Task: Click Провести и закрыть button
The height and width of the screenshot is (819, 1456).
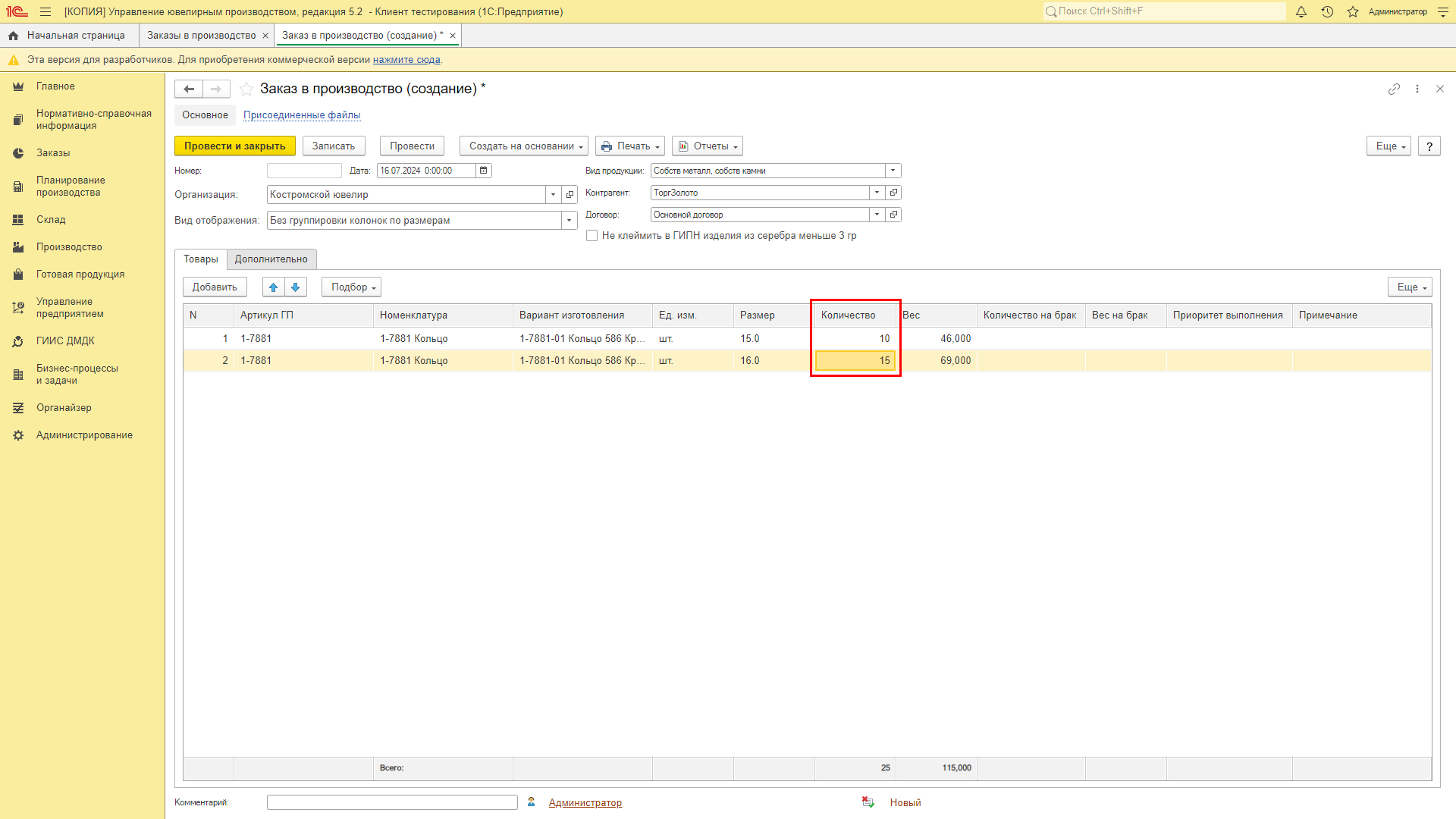Action: point(235,146)
